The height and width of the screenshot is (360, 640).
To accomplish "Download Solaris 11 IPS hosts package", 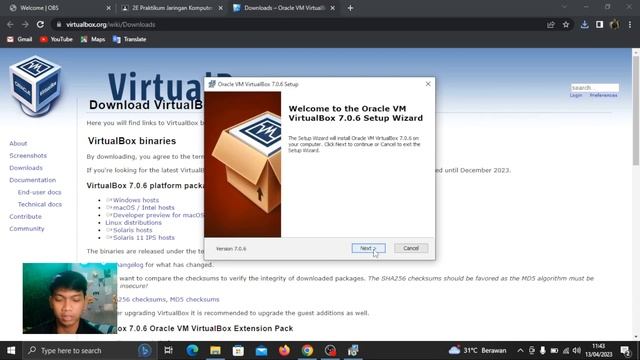I will (x=144, y=237).
